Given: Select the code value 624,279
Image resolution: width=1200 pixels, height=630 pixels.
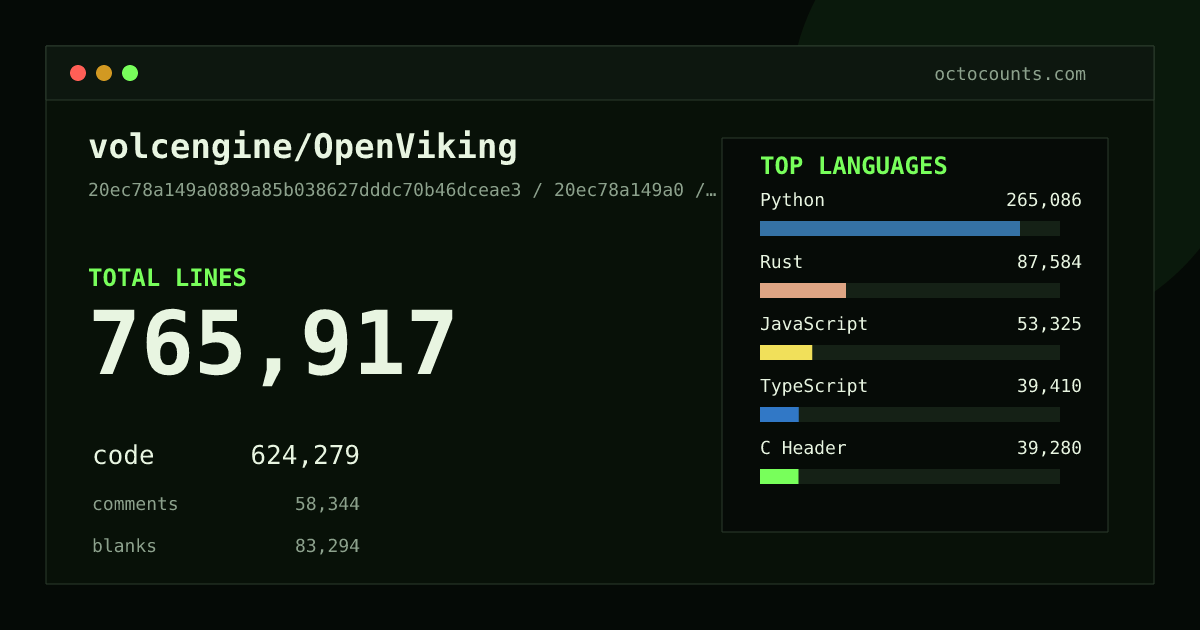Looking at the screenshot, I should (x=305, y=456).
